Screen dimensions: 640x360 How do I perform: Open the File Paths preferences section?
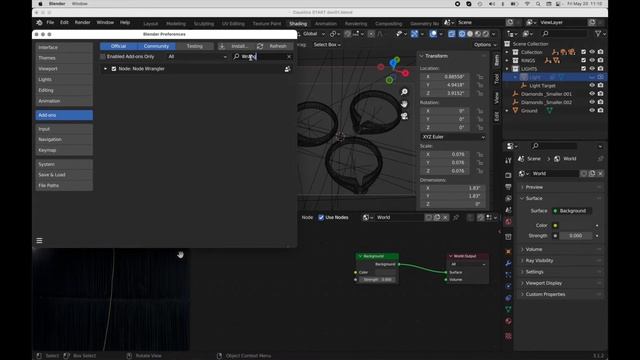click(64, 185)
